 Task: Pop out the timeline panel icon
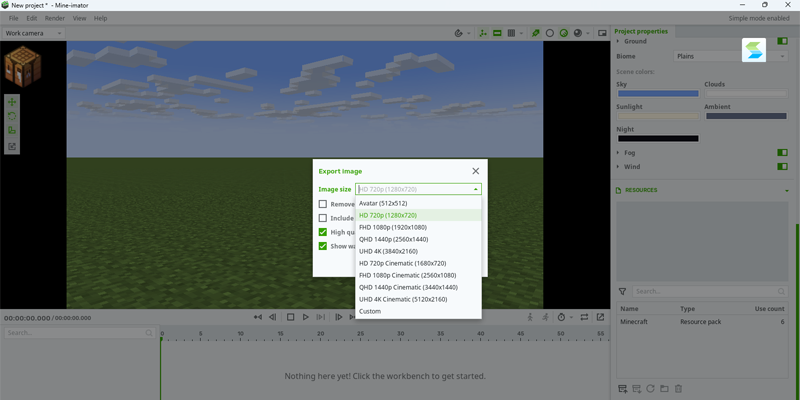[x=601, y=317]
